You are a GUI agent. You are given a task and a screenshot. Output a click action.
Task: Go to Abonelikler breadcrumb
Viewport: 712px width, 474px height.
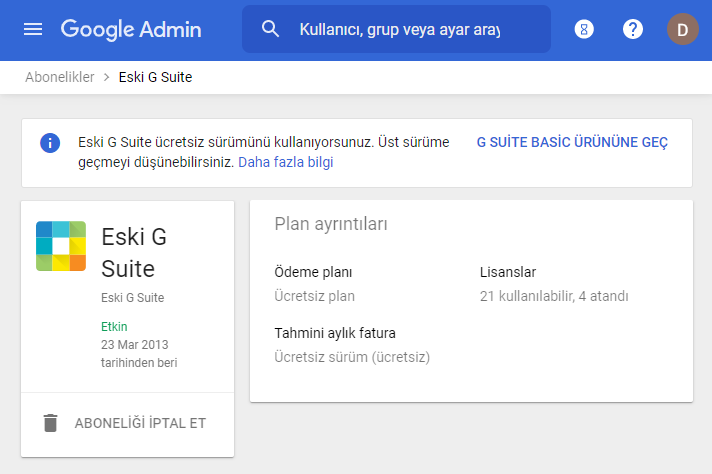click(x=59, y=77)
